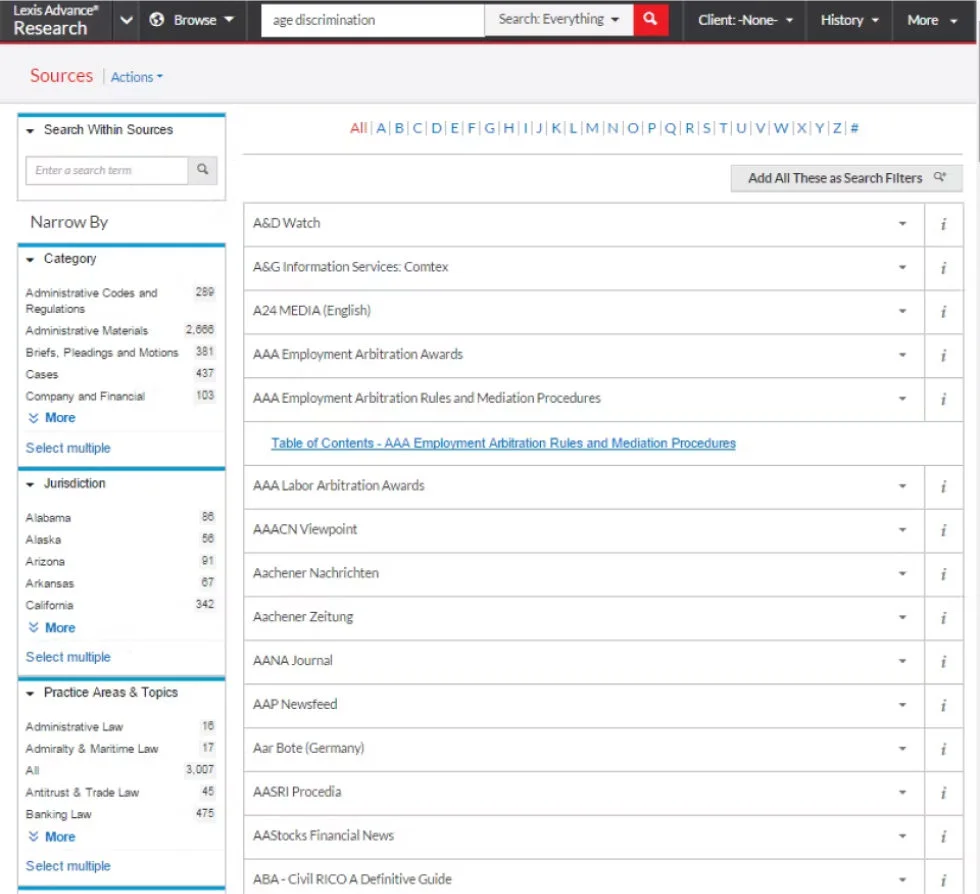Open the Search: Everything dropdown
This screenshot has width=980, height=894.
tap(558, 19)
